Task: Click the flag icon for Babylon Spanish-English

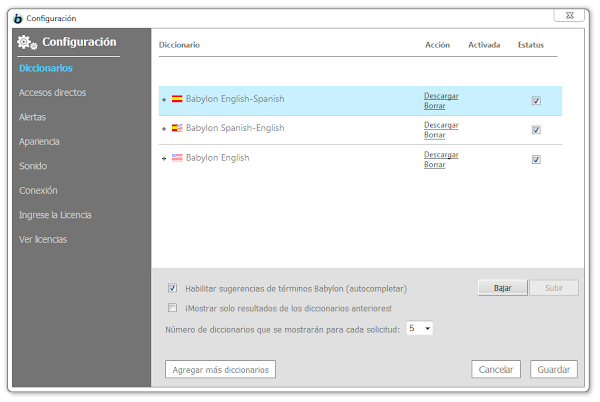Action: pyautogui.click(x=177, y=128)
